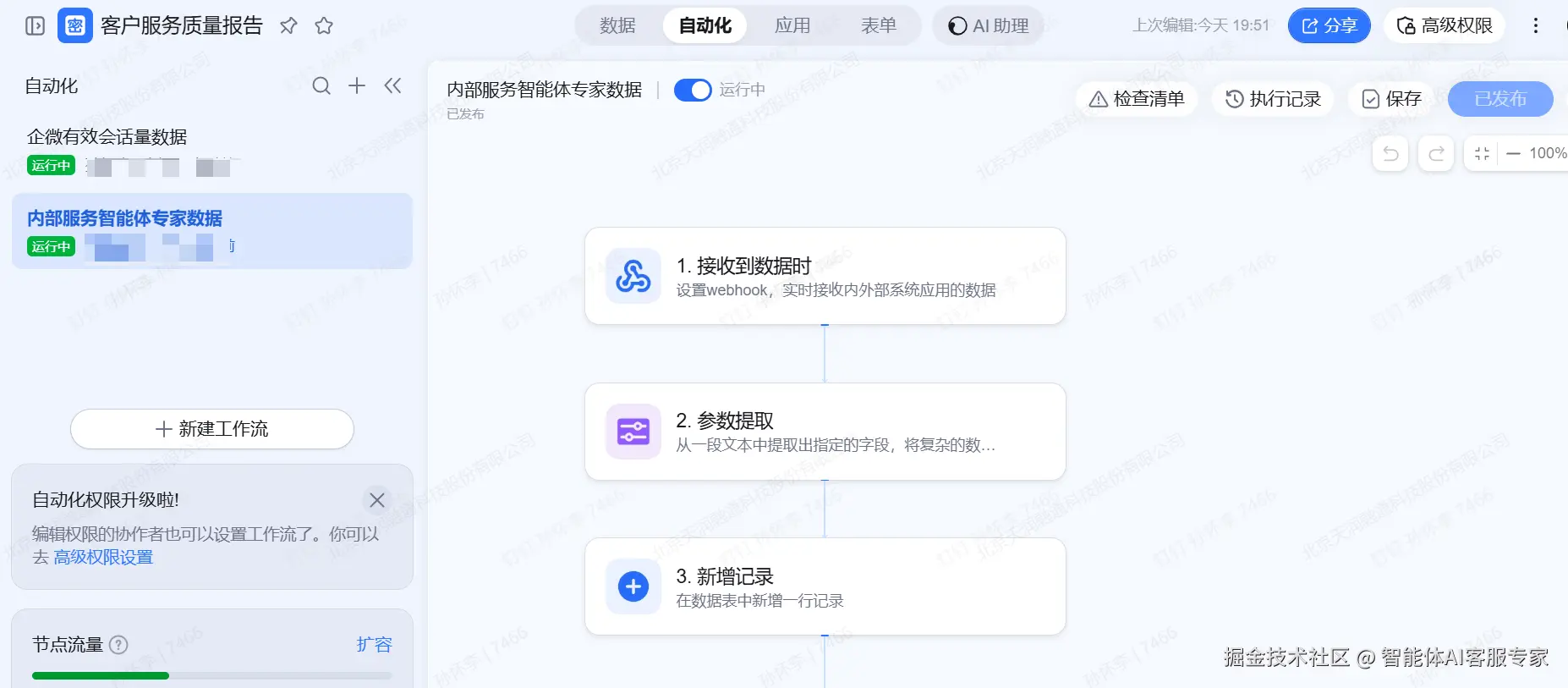Click the workflow title 内部服务智能体专家数据 in header

point(545,90)
